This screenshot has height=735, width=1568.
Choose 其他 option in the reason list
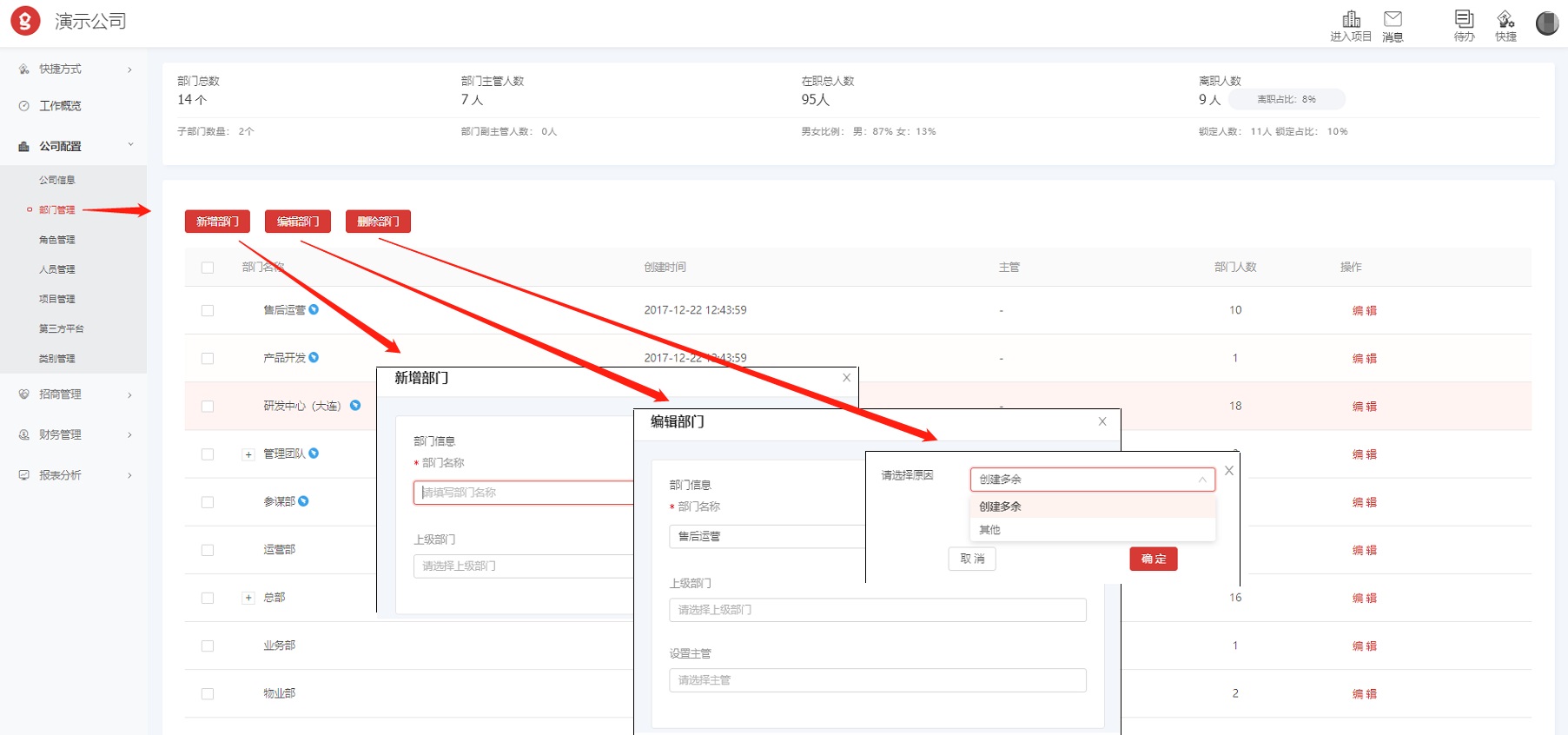click(x=989, y=530)
